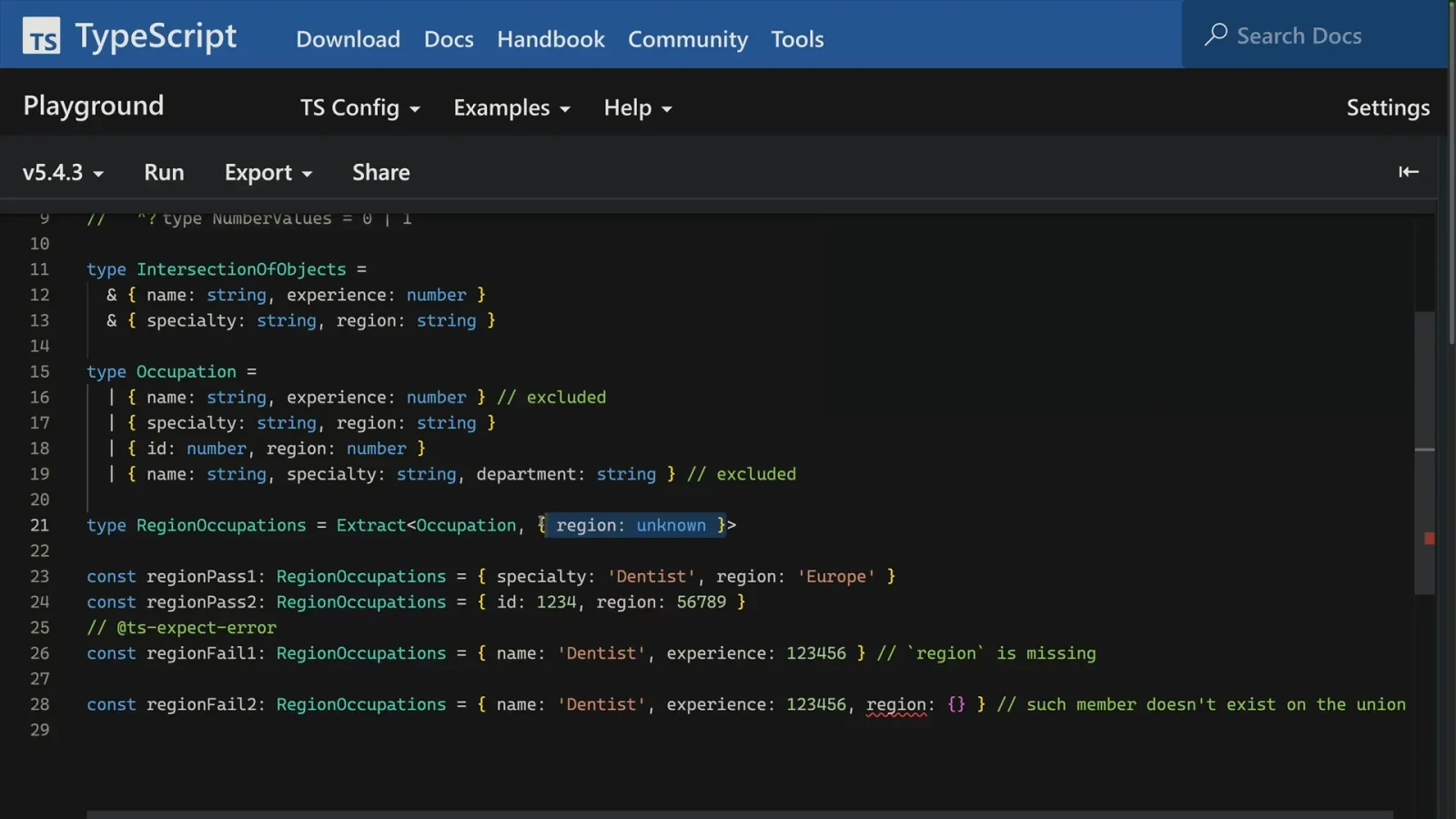Open Playground Settings

[x=1388, y=107]
